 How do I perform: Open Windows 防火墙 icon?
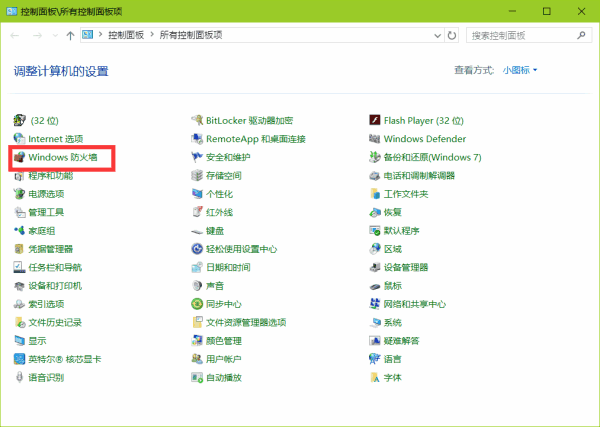pyautogui.click(x=19, y=158)
